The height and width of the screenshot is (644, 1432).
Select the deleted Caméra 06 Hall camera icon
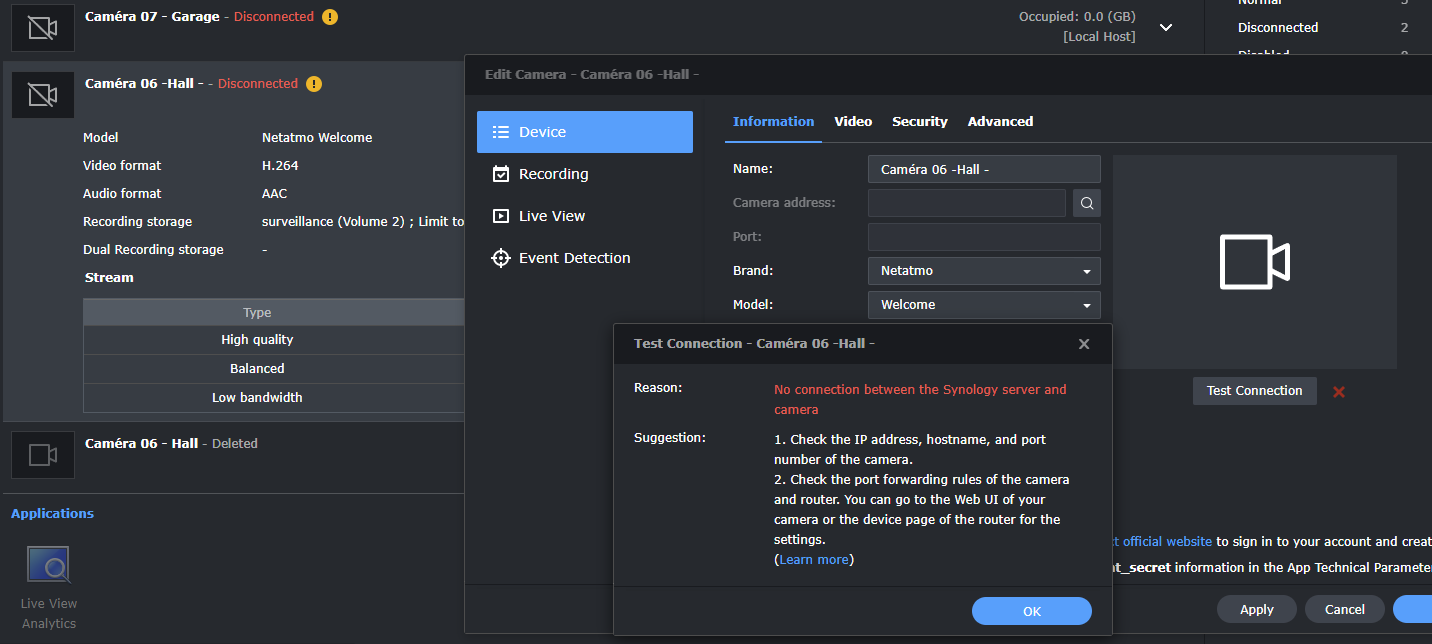[x=42, y=455]
